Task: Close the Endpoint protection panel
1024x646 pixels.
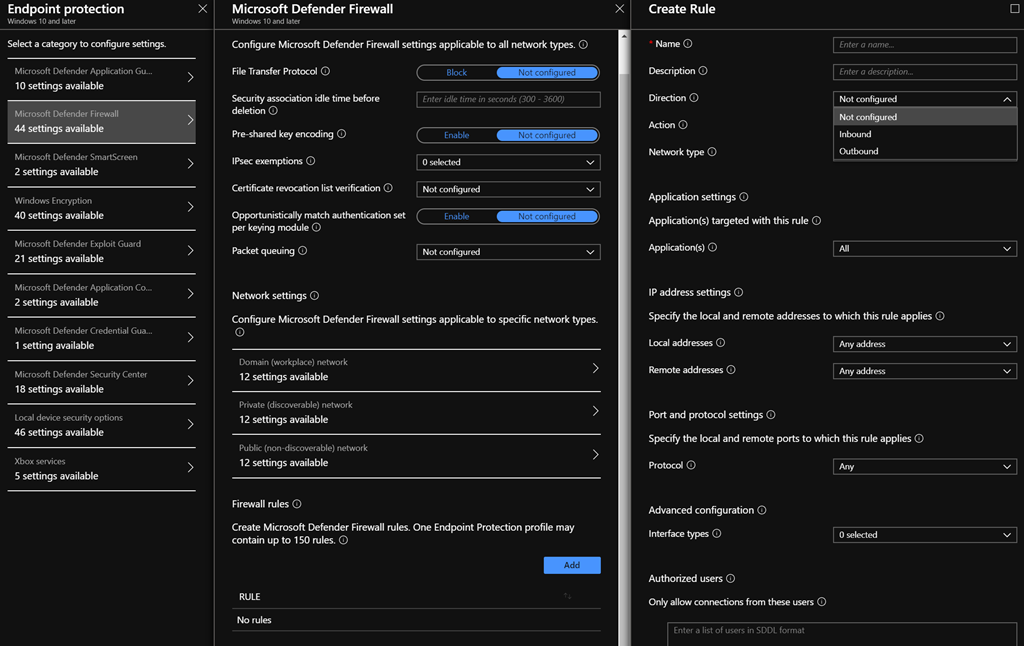Action: [x=203, y=9]
